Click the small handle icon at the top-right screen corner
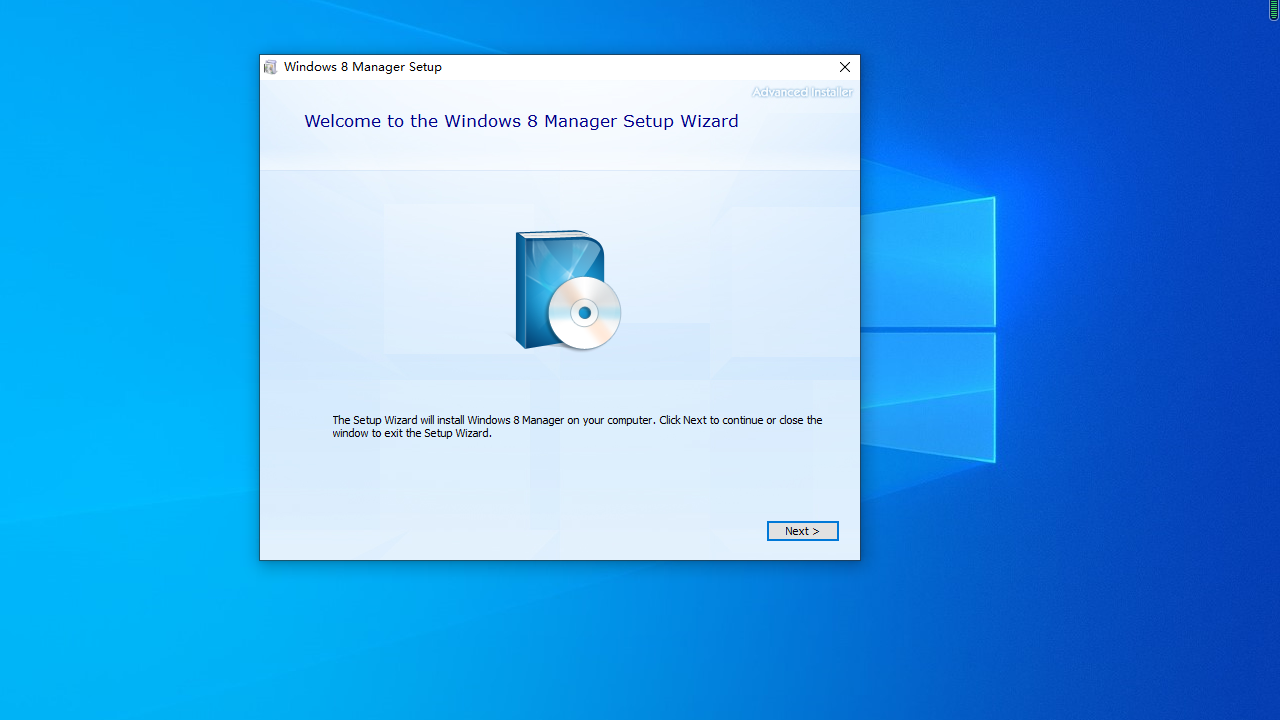1280x720 pixels. (x=1273, y=10)
